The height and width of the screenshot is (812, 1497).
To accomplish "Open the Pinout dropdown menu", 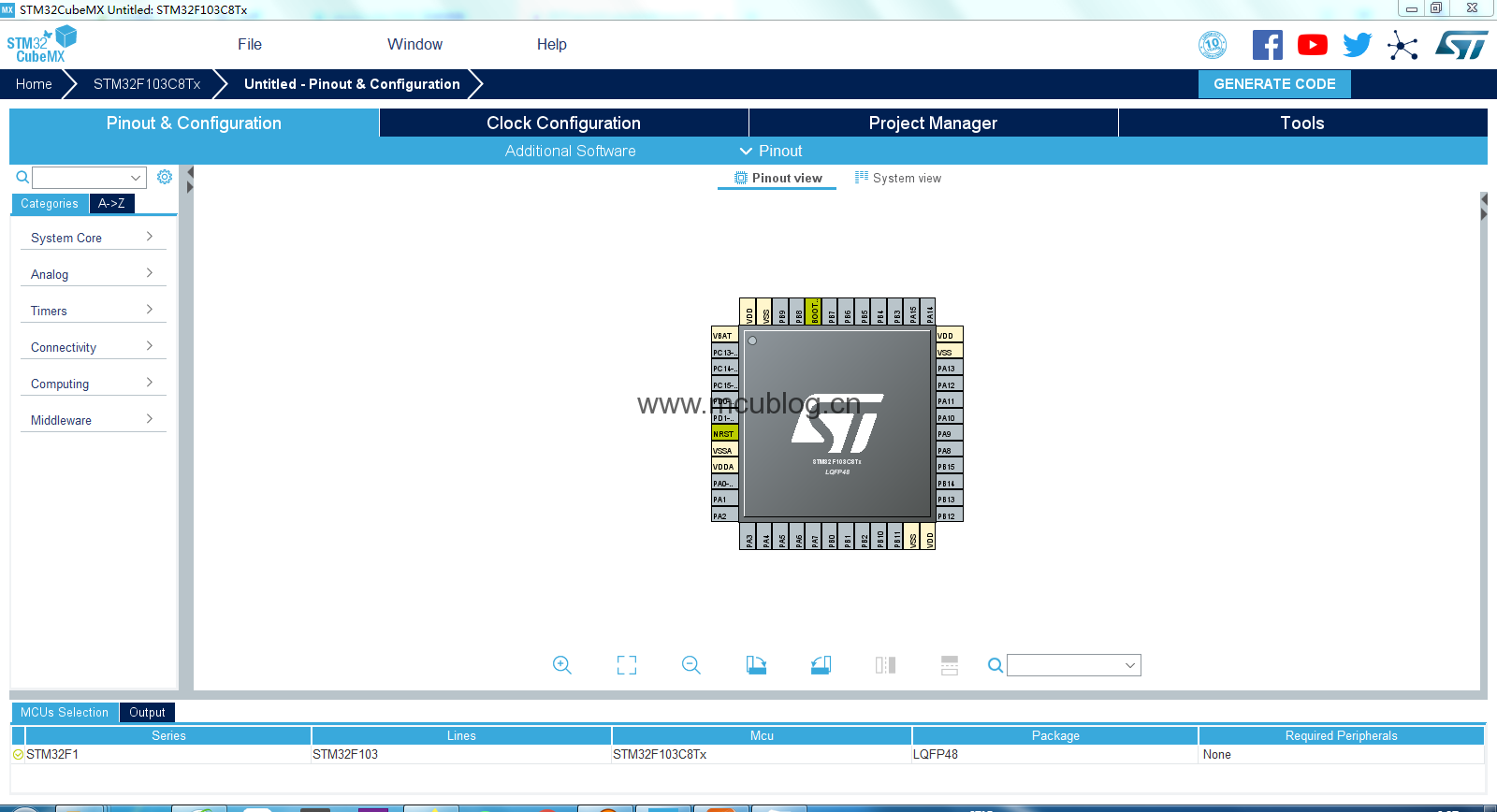I will point(771,151).
